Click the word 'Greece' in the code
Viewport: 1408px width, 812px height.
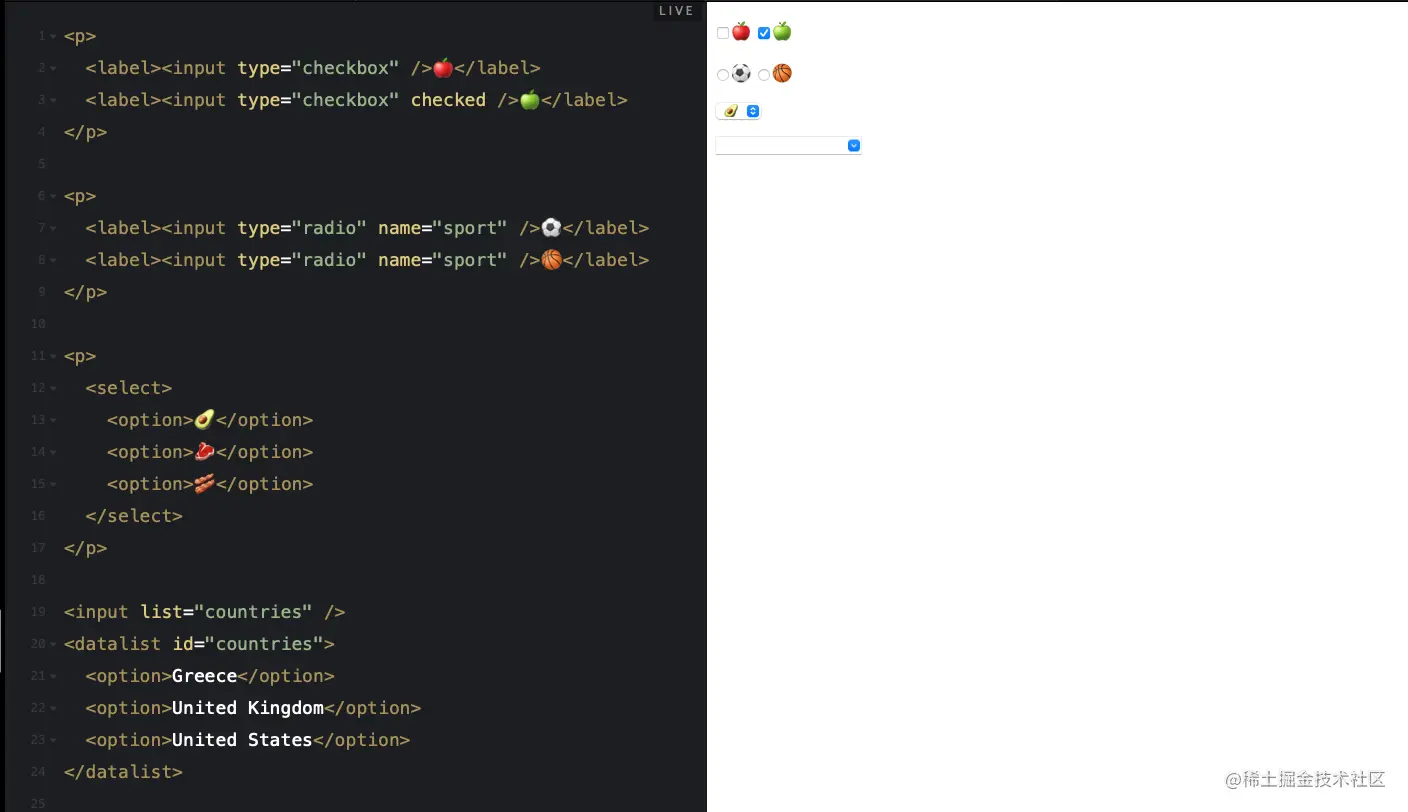[204, 676]
